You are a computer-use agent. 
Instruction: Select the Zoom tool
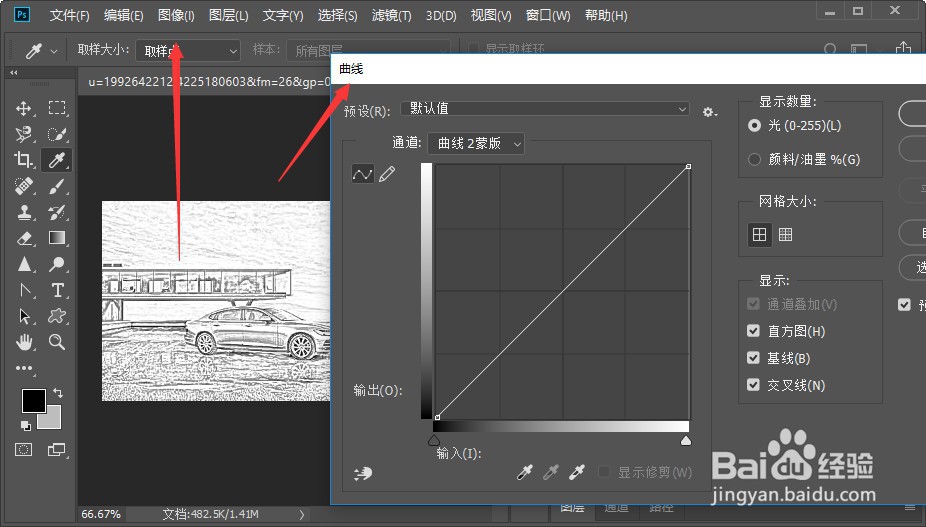(57, 342)
